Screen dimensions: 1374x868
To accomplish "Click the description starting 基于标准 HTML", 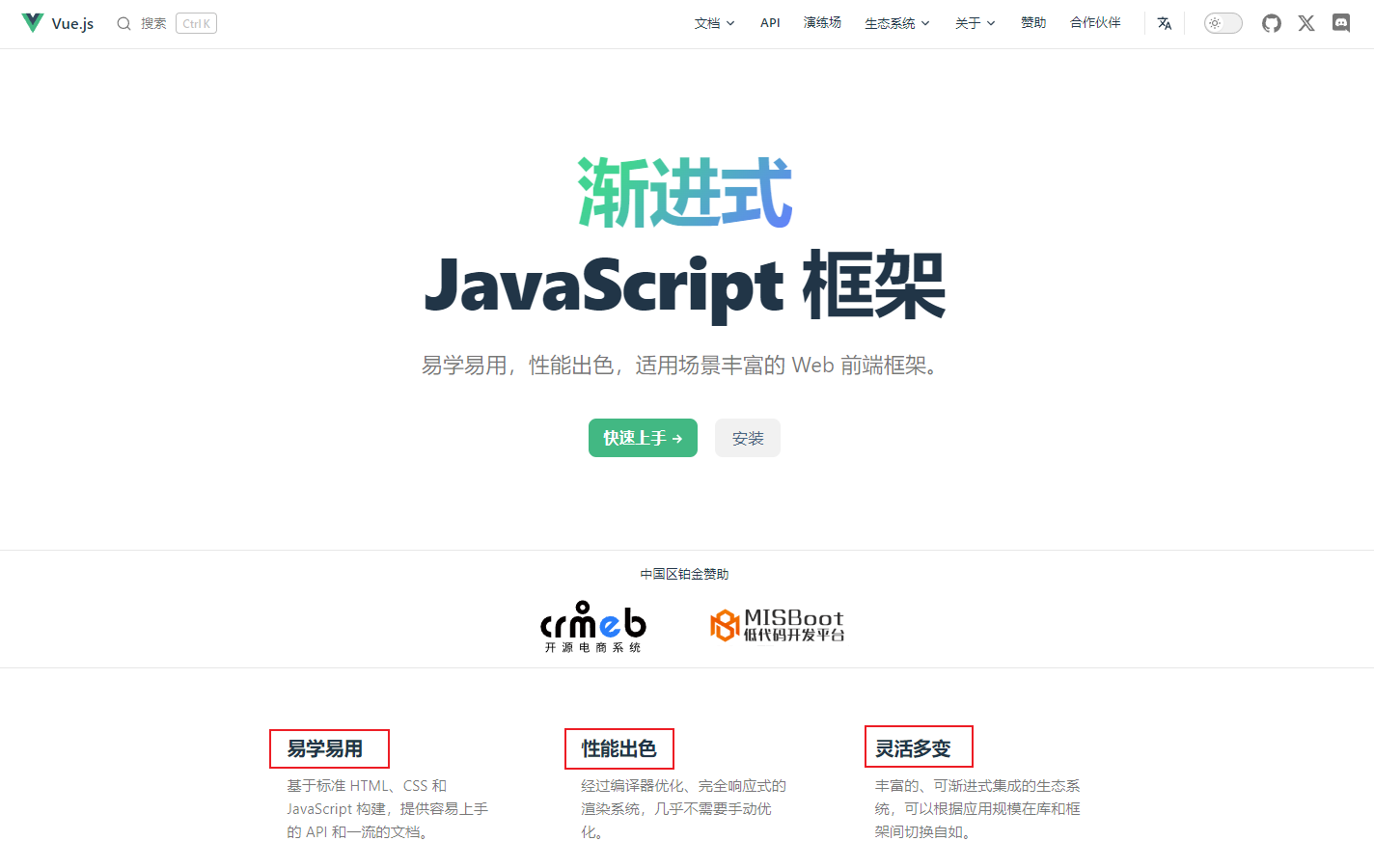I will coord(388,809).
